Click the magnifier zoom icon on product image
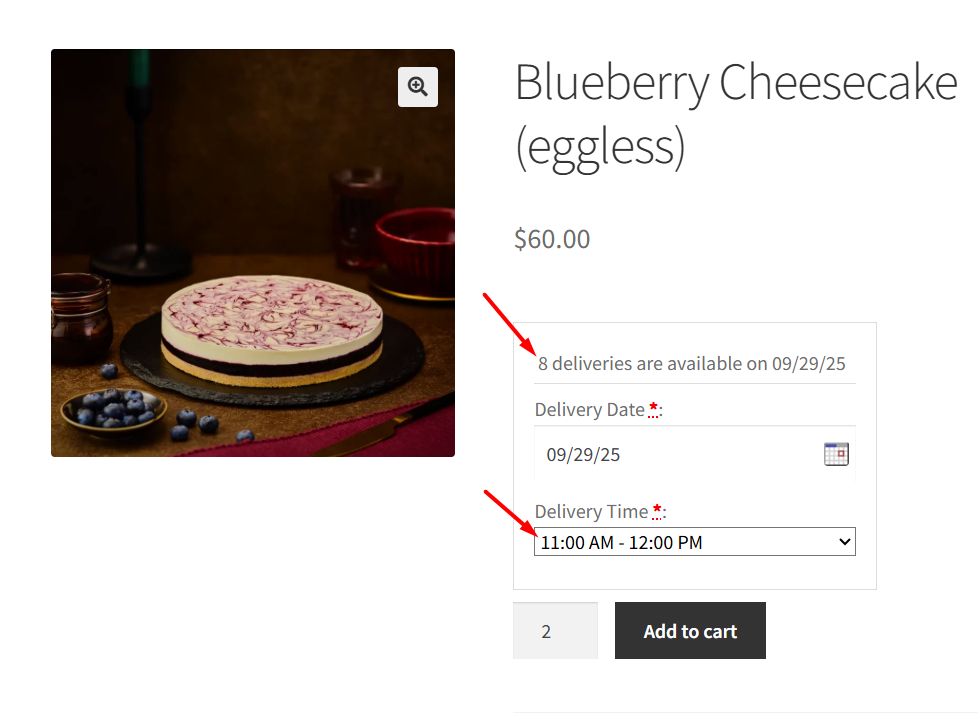This screenshot has height=716, width=978. [x=418, y=87]
